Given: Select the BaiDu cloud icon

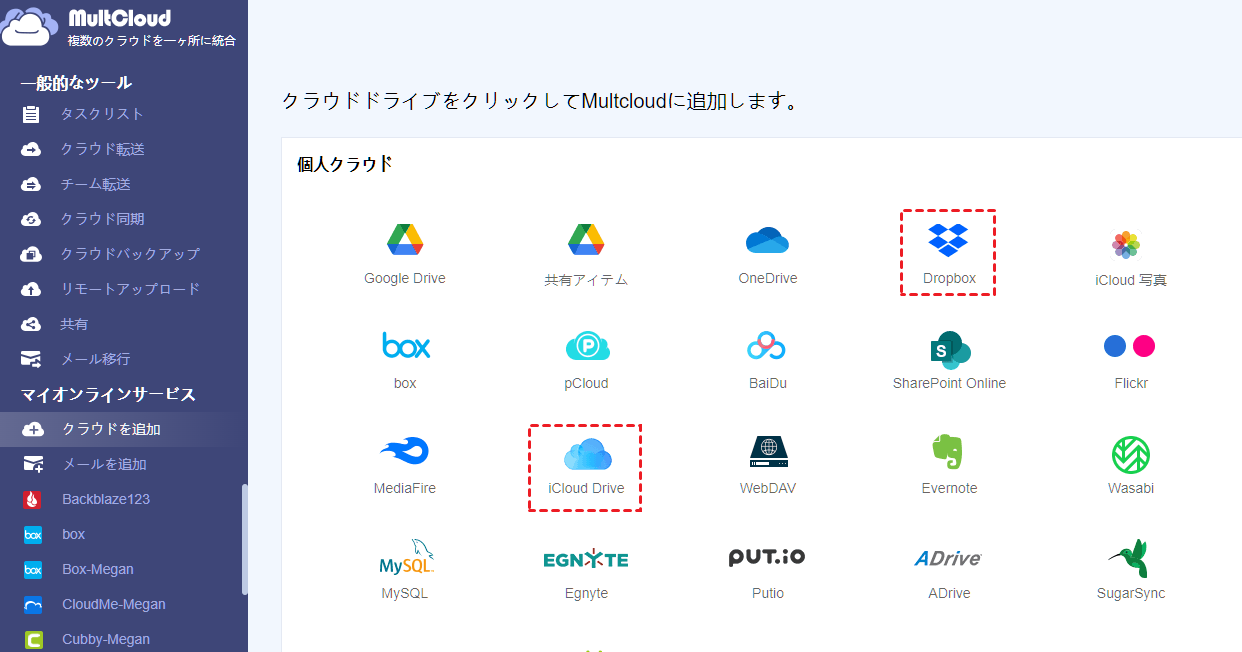Looking at the screenshot, I should (767, 346).
